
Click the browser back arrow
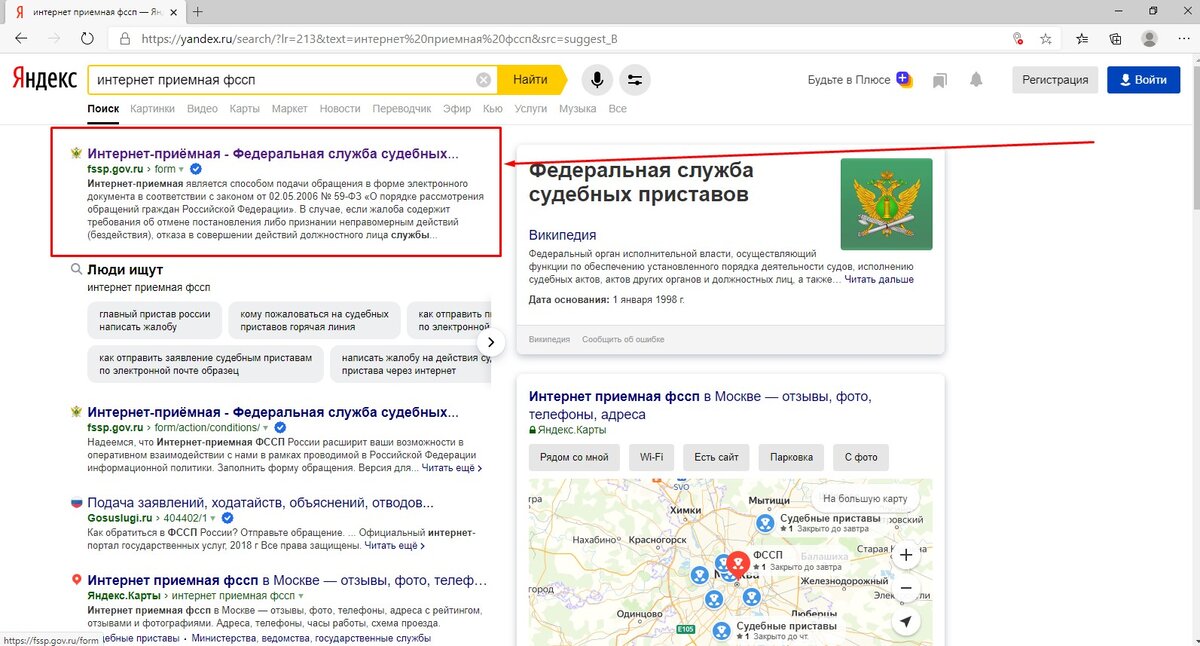(x=21, y=39)
